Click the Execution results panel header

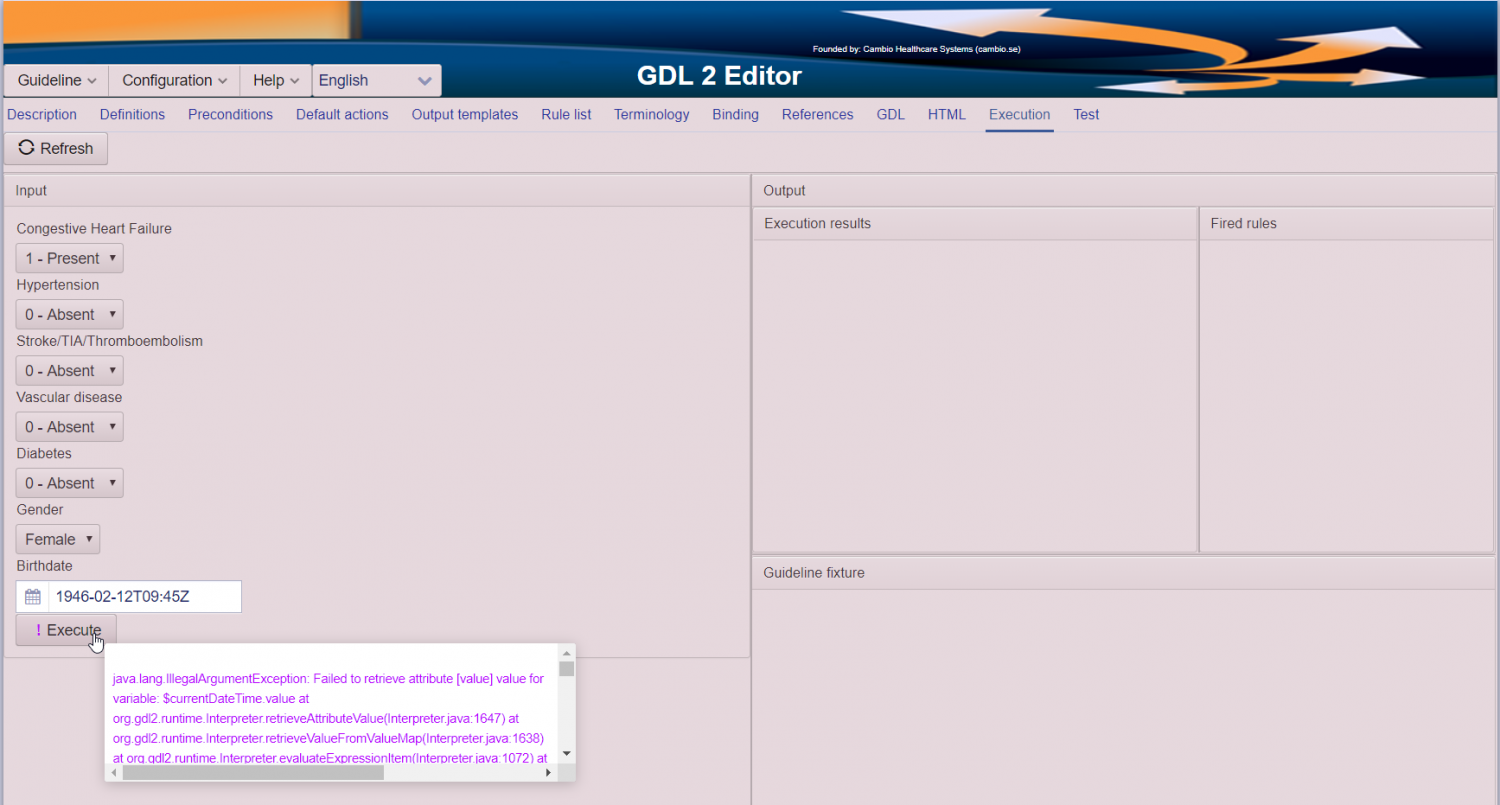[974, 223]
